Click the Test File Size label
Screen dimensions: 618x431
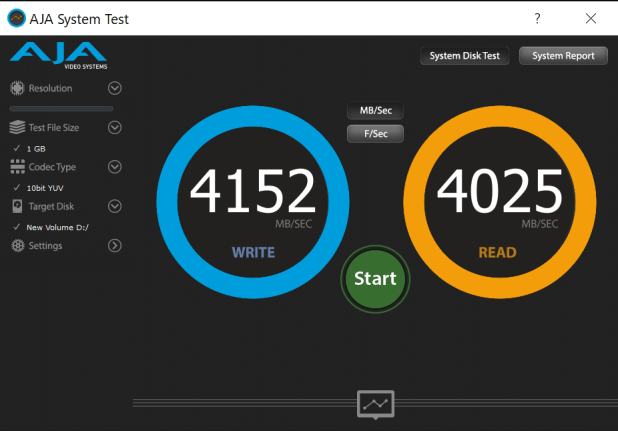click(54, 128)
